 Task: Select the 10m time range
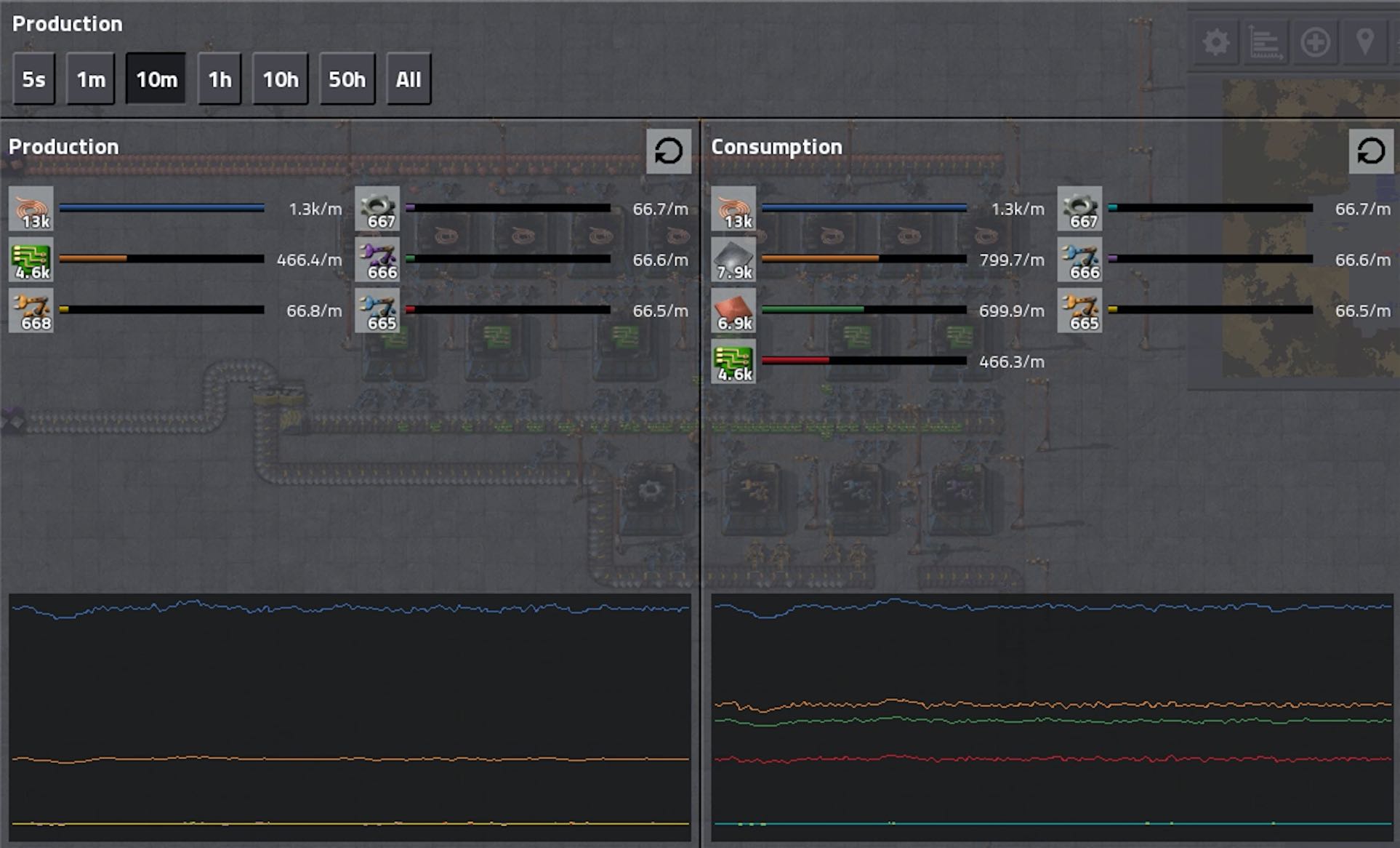tap(156, 79)
